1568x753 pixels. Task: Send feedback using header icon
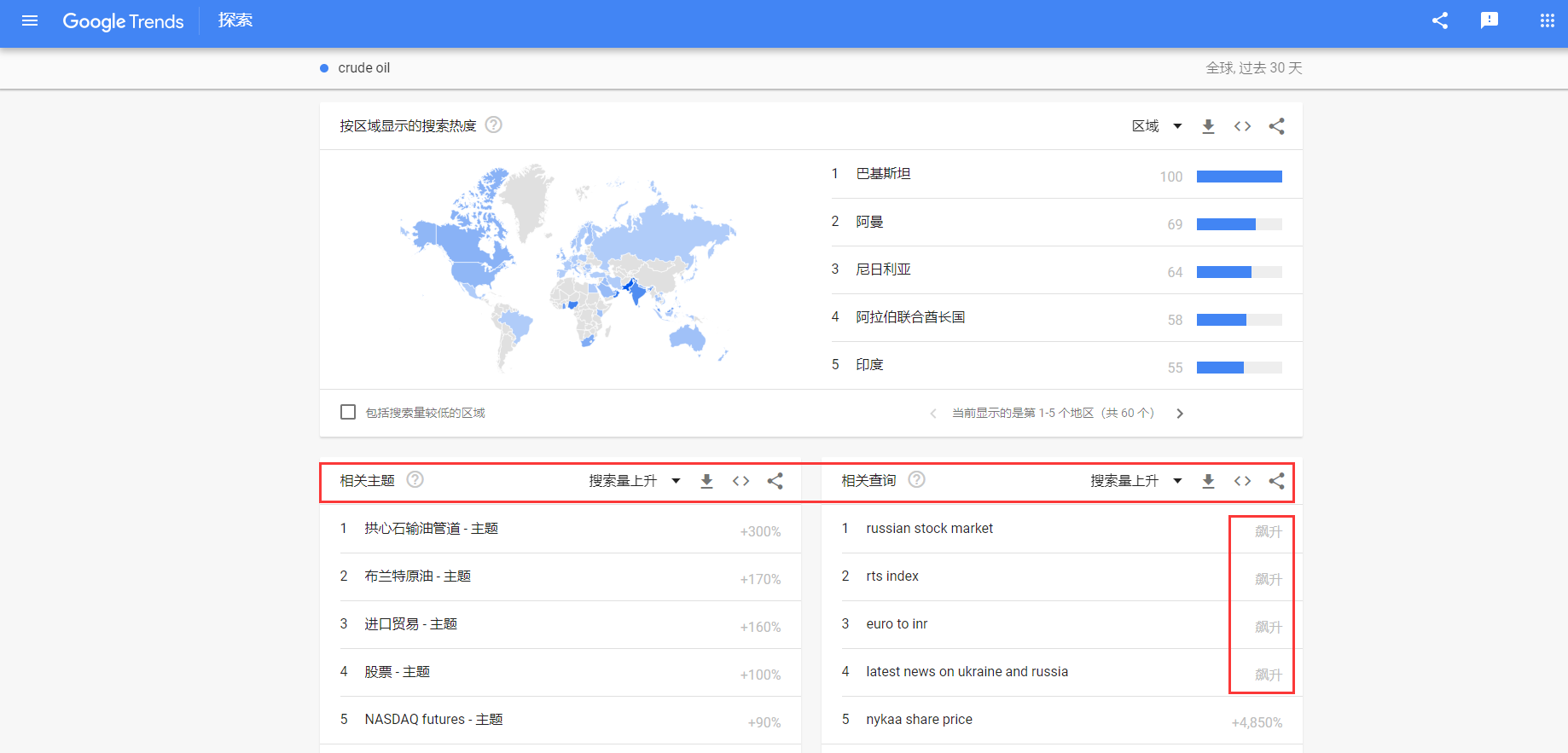coord(1489,20)
